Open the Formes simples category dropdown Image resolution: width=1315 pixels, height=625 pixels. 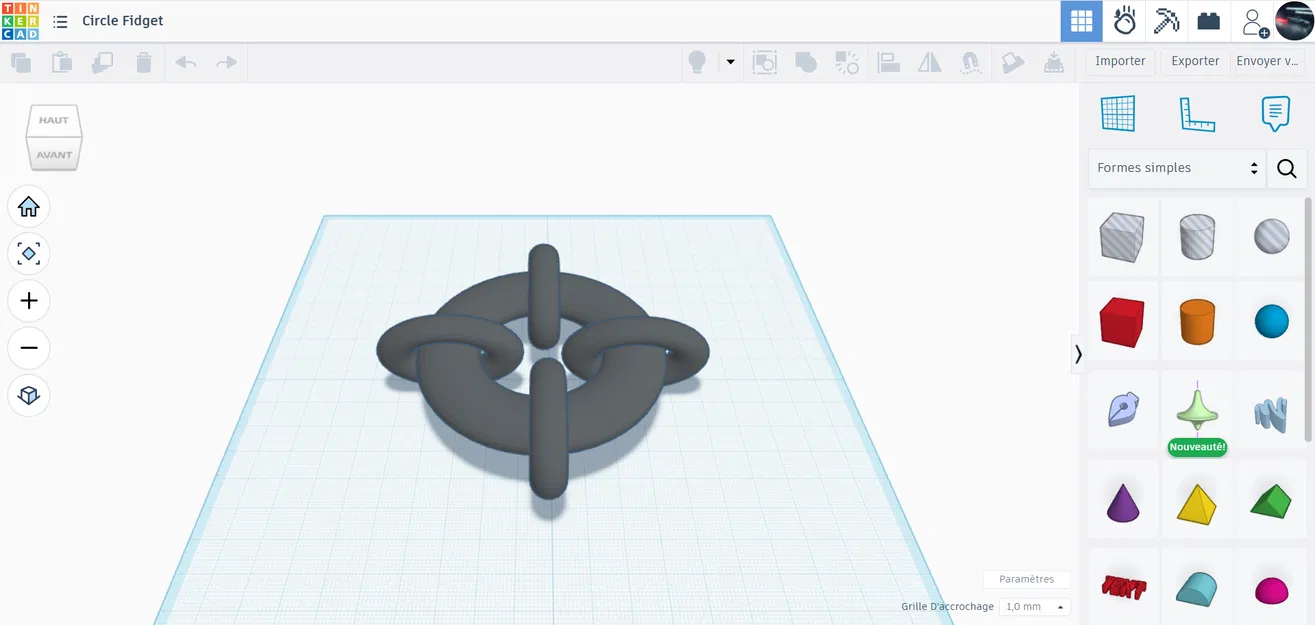(x=1176, y=167)
